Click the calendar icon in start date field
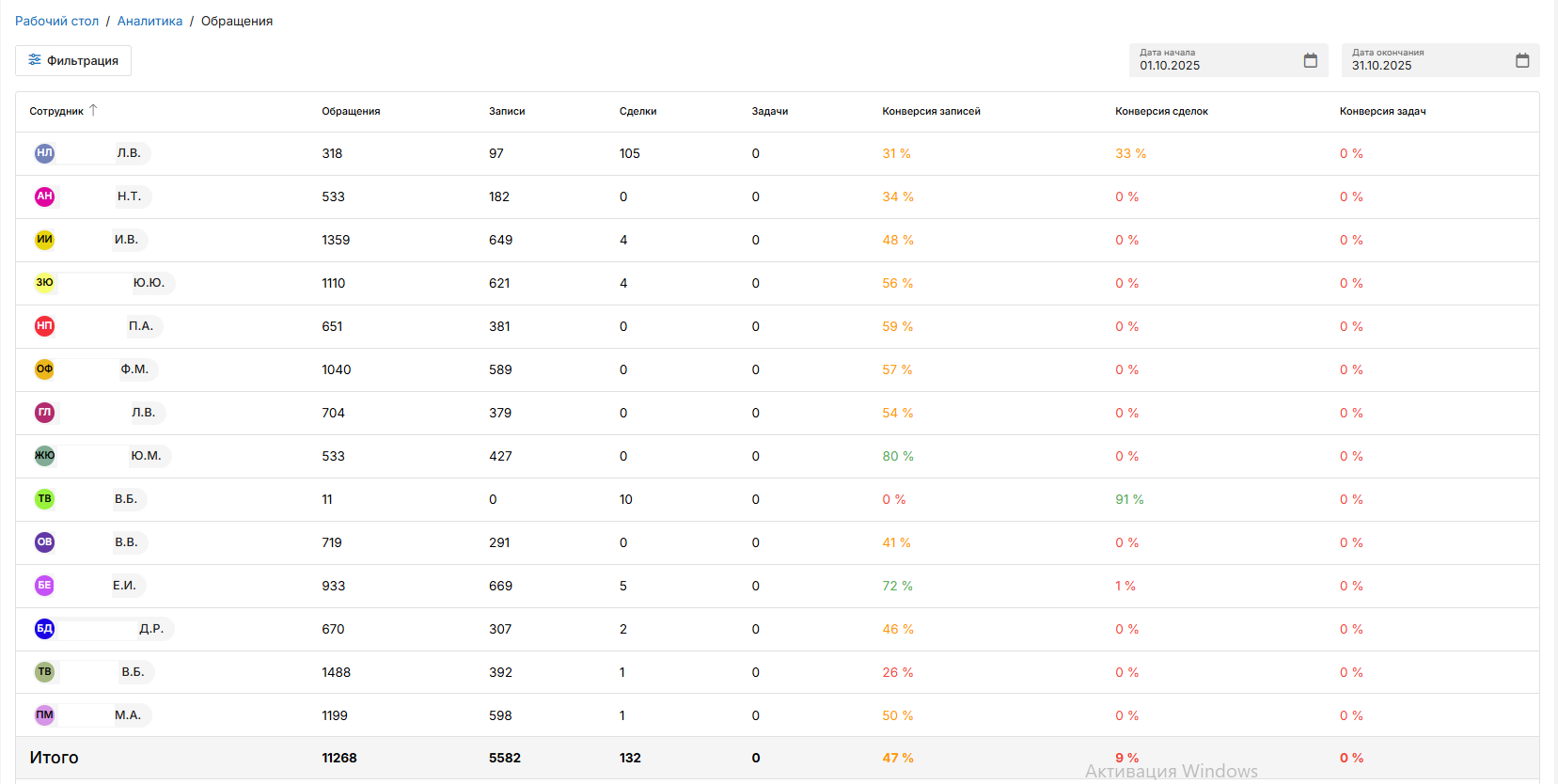1558x784 pixels. [x=1310, y=61]
